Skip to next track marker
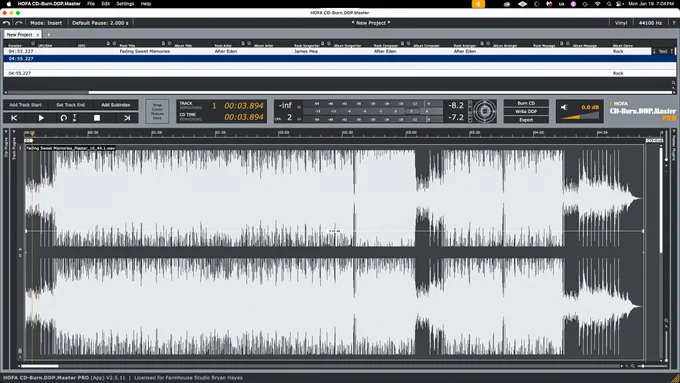680x383 pixels. point(127,118)
